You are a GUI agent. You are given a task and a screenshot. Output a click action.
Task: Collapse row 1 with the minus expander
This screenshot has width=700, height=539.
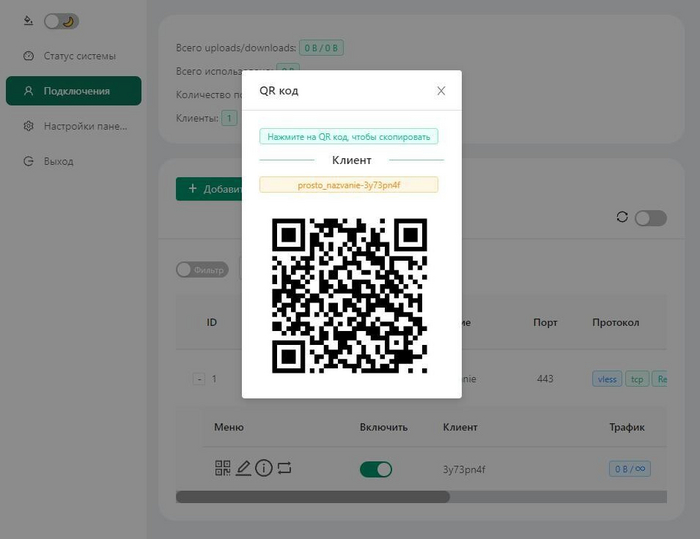click(x=199, y=379)
